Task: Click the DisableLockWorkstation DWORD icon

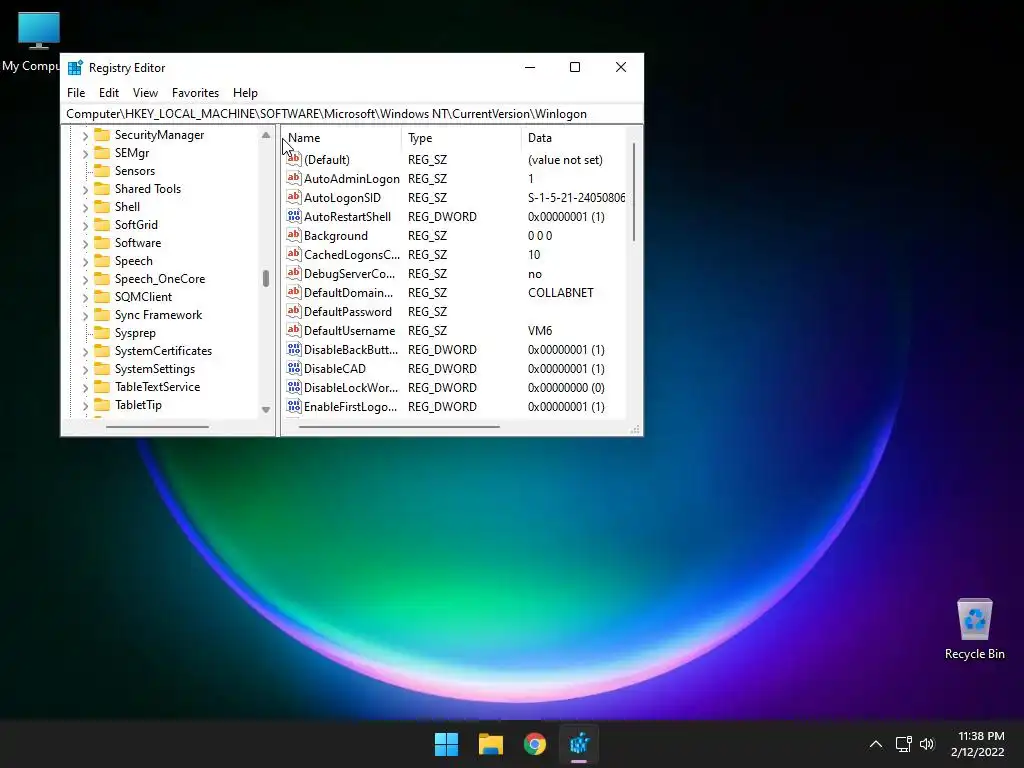Action: (294, 387)
